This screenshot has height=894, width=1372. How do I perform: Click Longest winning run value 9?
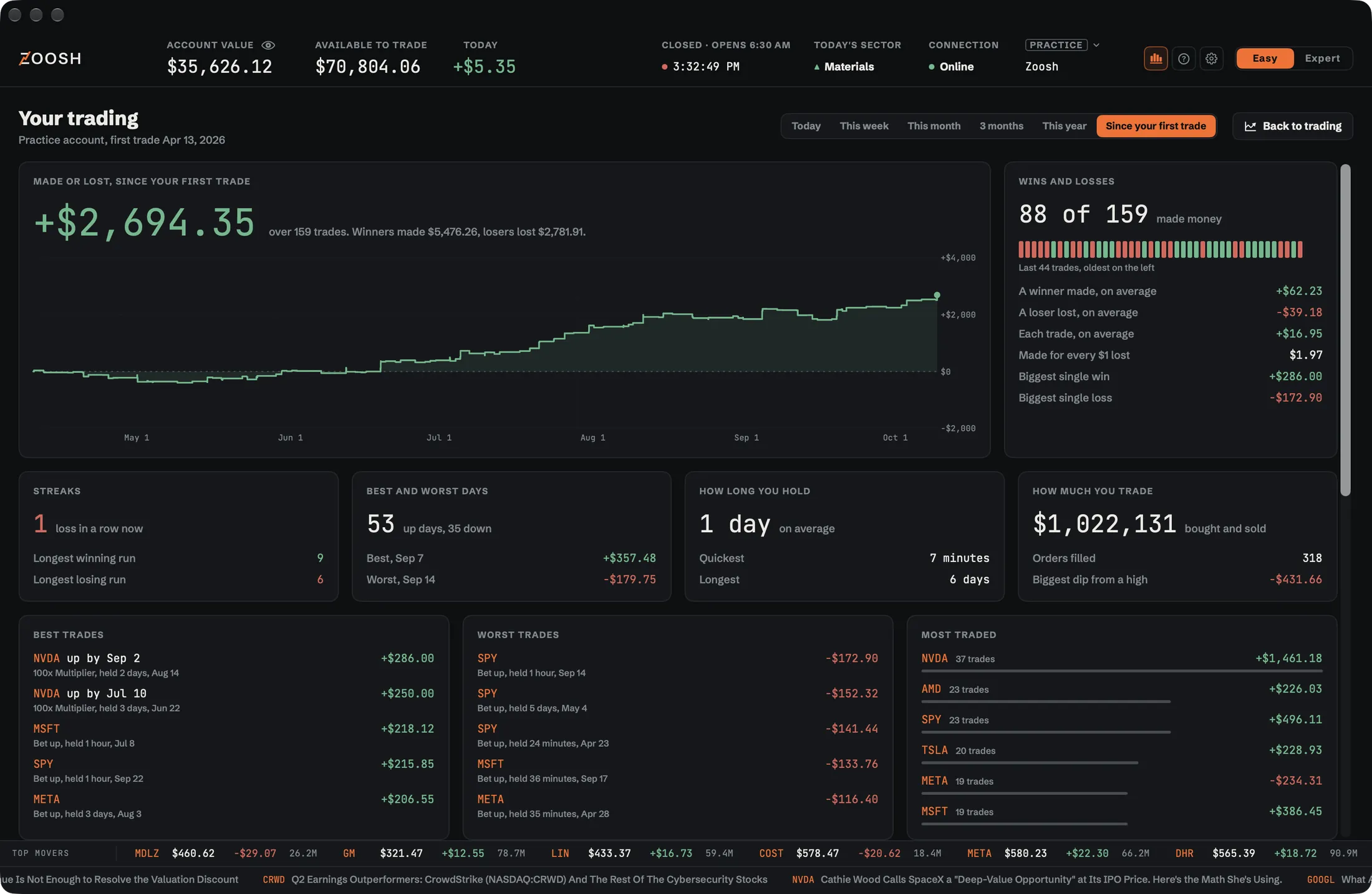point(320,558)
